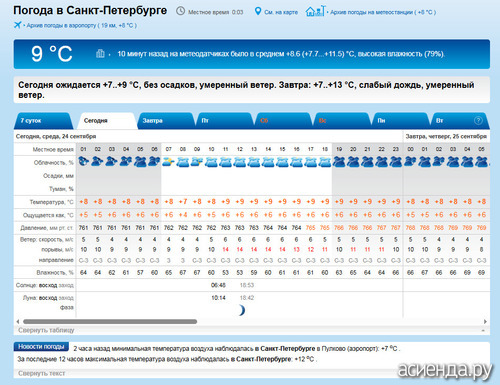
Task: Click the moon phase crescent icon
Action: pos(241,310)
